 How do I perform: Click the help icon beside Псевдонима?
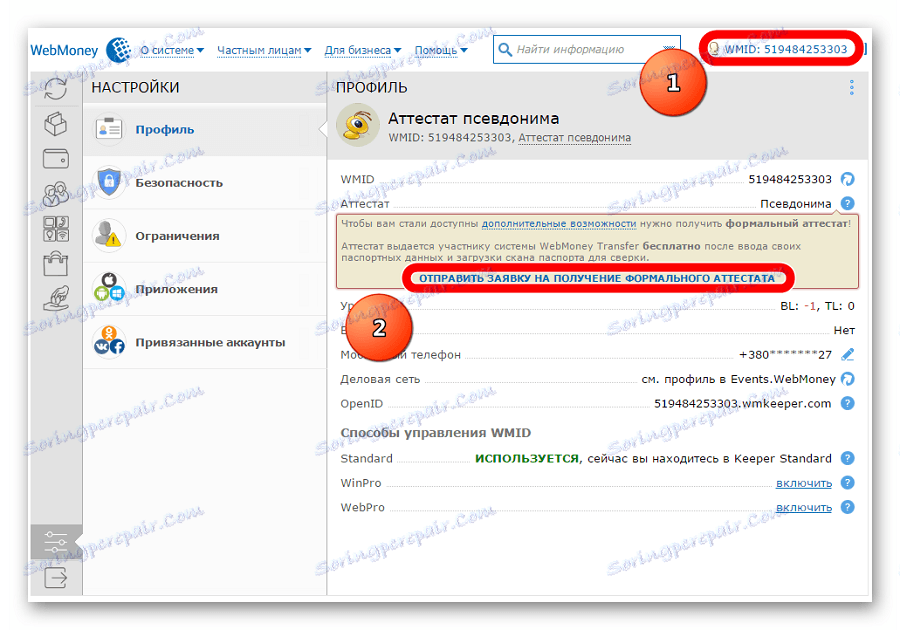847,203
